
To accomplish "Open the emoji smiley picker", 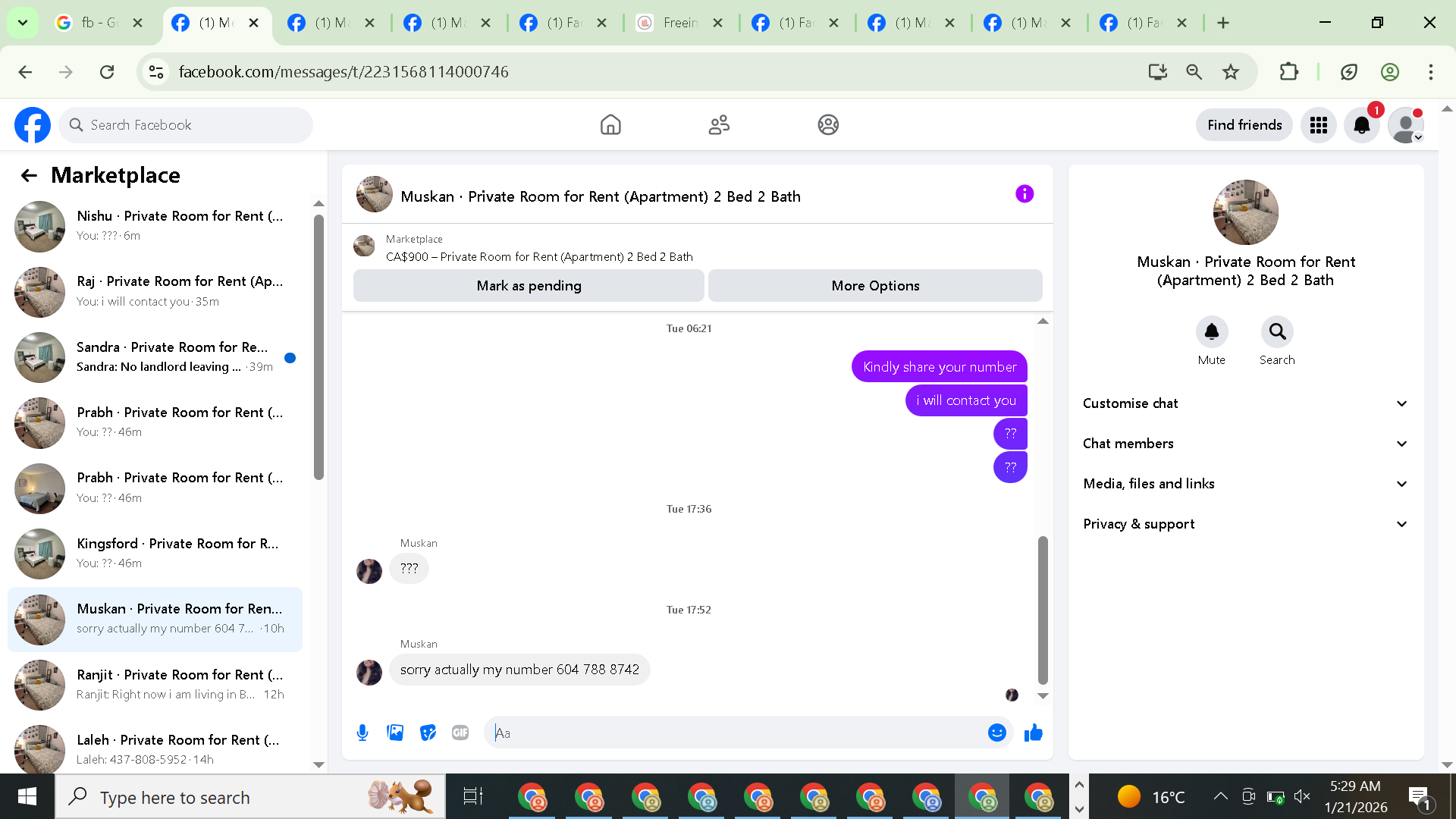I will coord(996,733).
